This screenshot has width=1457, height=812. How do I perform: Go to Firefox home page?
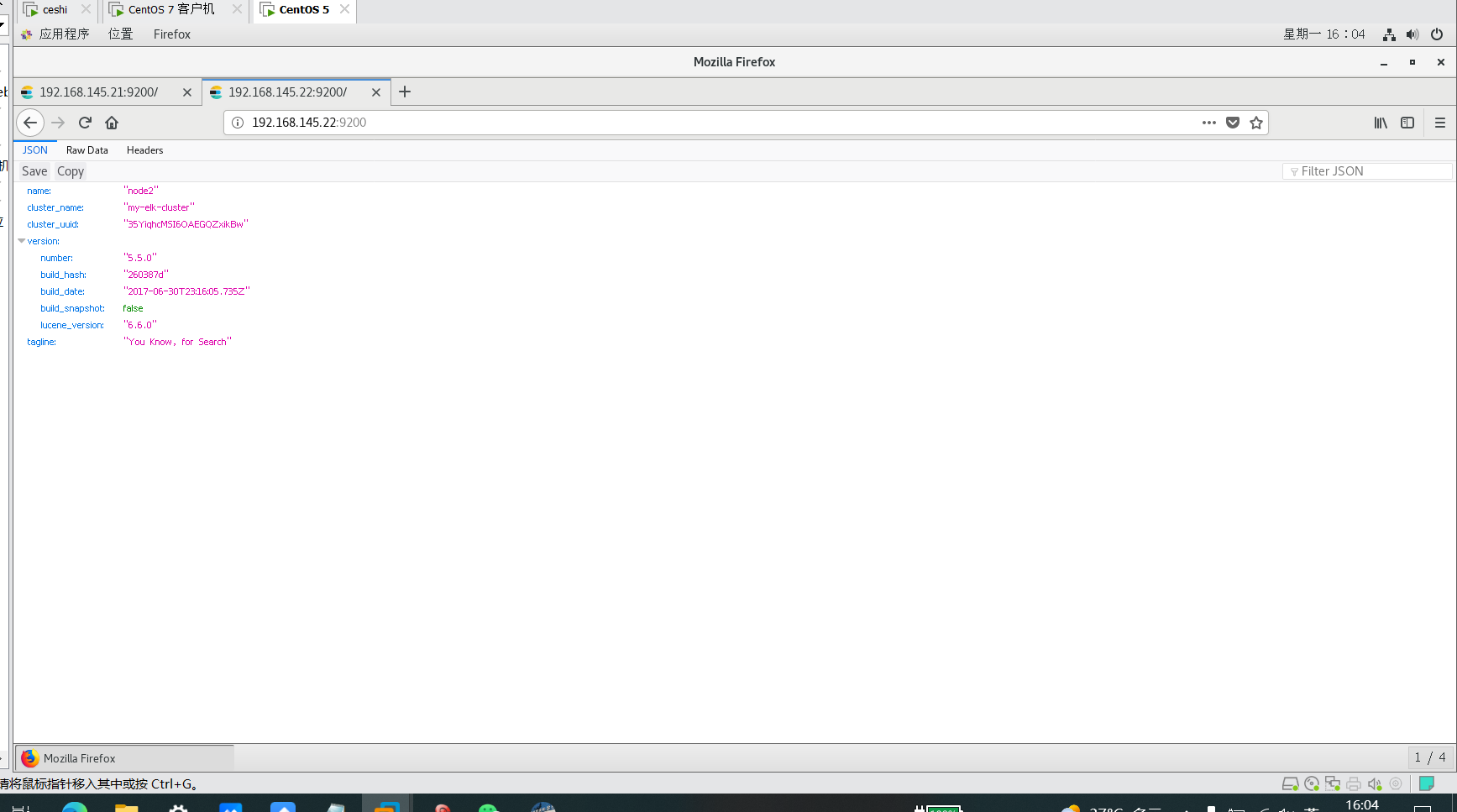[x=112, y=123]
